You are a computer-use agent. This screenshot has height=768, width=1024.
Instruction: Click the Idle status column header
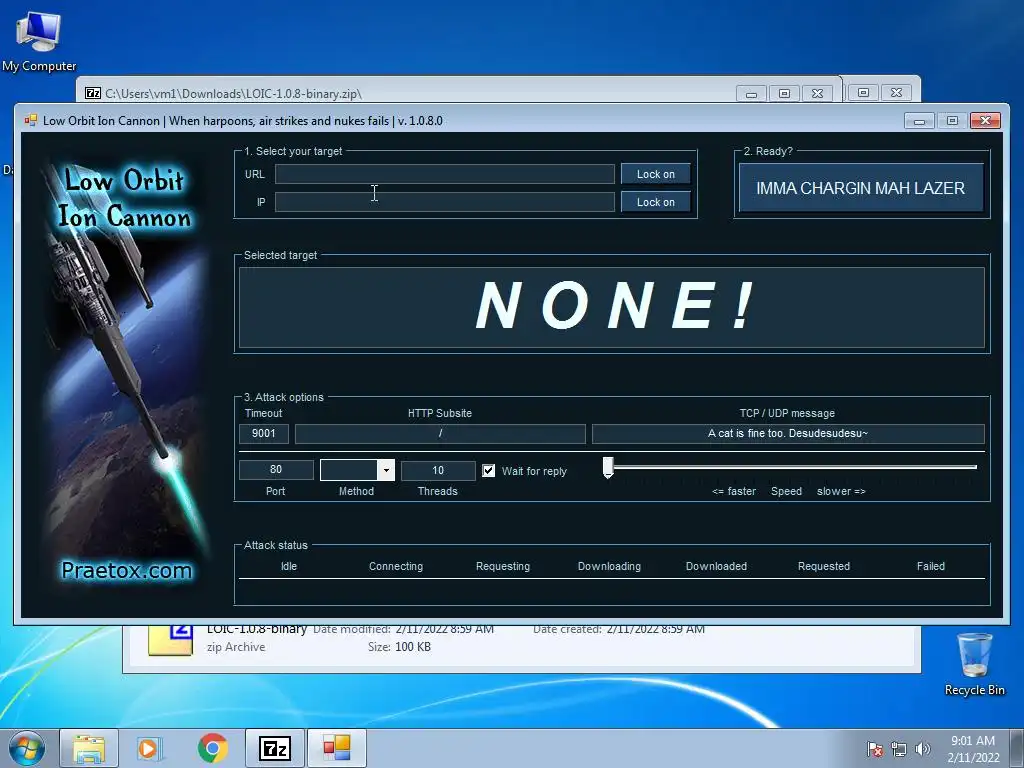pyautogui.click(x=289, y=566)
